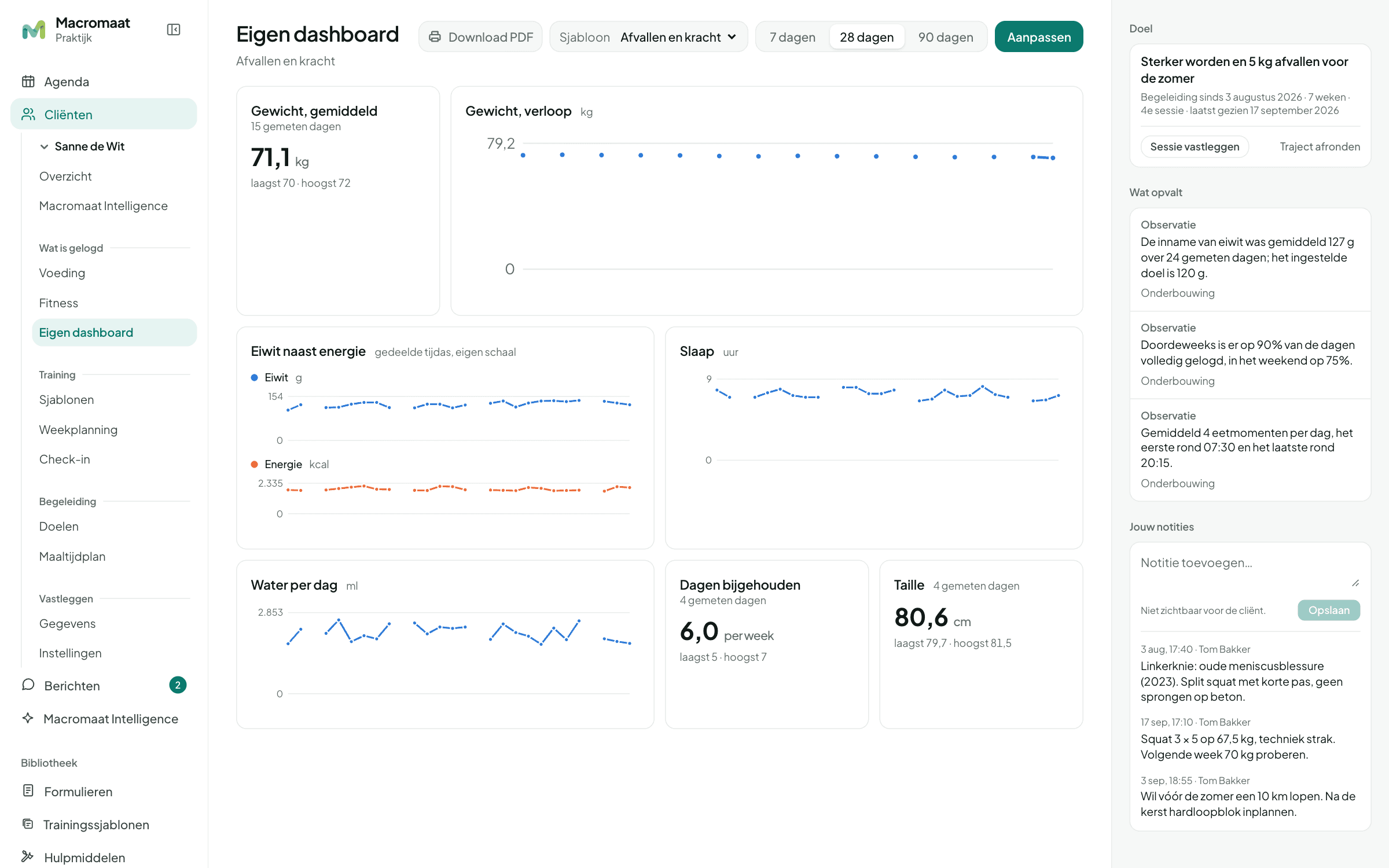Click the orange Energie legend dot
The height and width of the screenshot is (868, 1389).
point(254,464)
